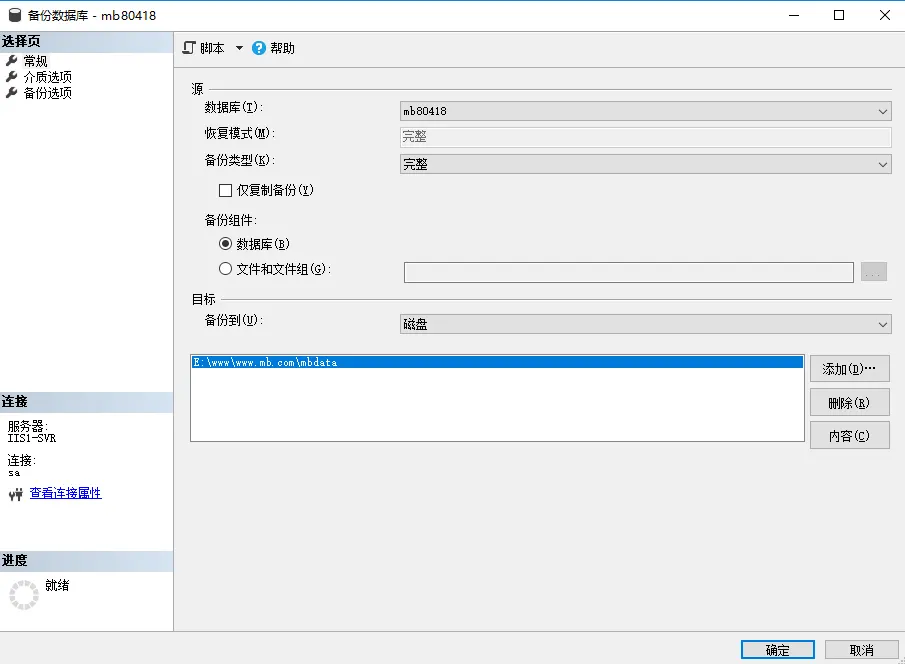Click the wrench icon beside 介质选项
This screenshot has width=905, height=664.
[x=12, y=76]
